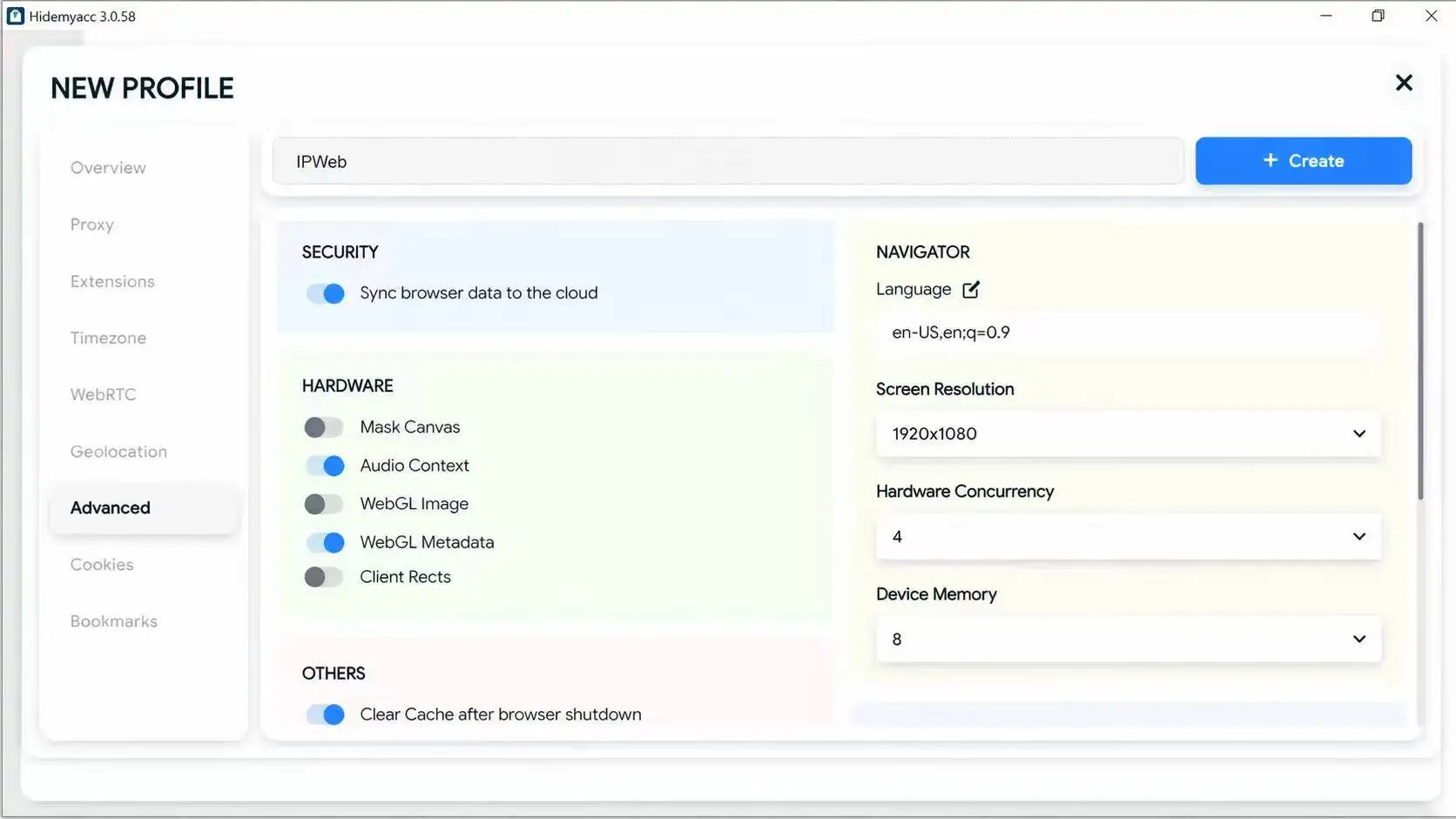Go to the Overview tab
This screenshot has width=1456, height=819.
108,168
